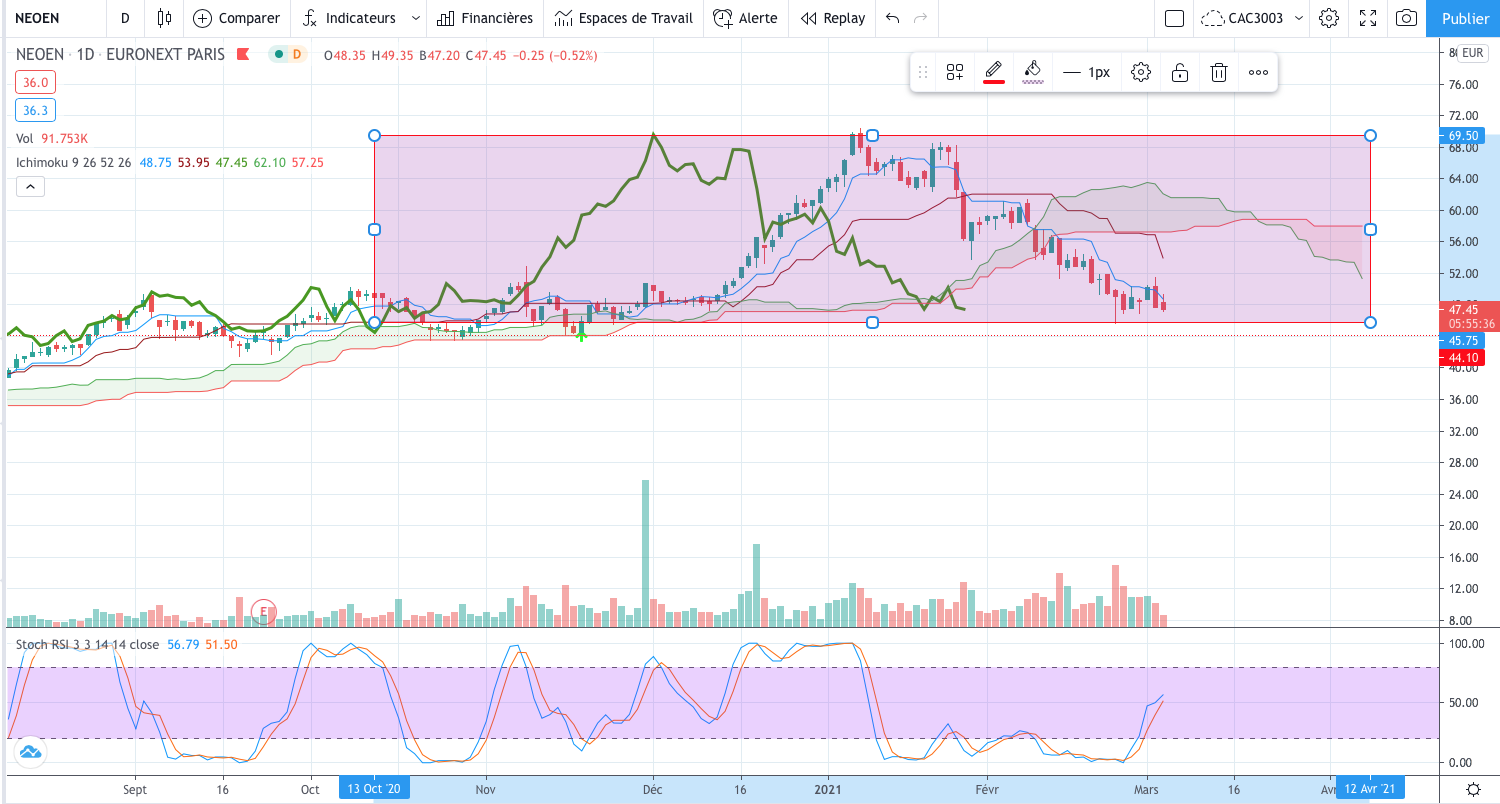1500x804 pixels.
Task: Open the Indicateurs fx menu
Action: [x=310, y=18]
